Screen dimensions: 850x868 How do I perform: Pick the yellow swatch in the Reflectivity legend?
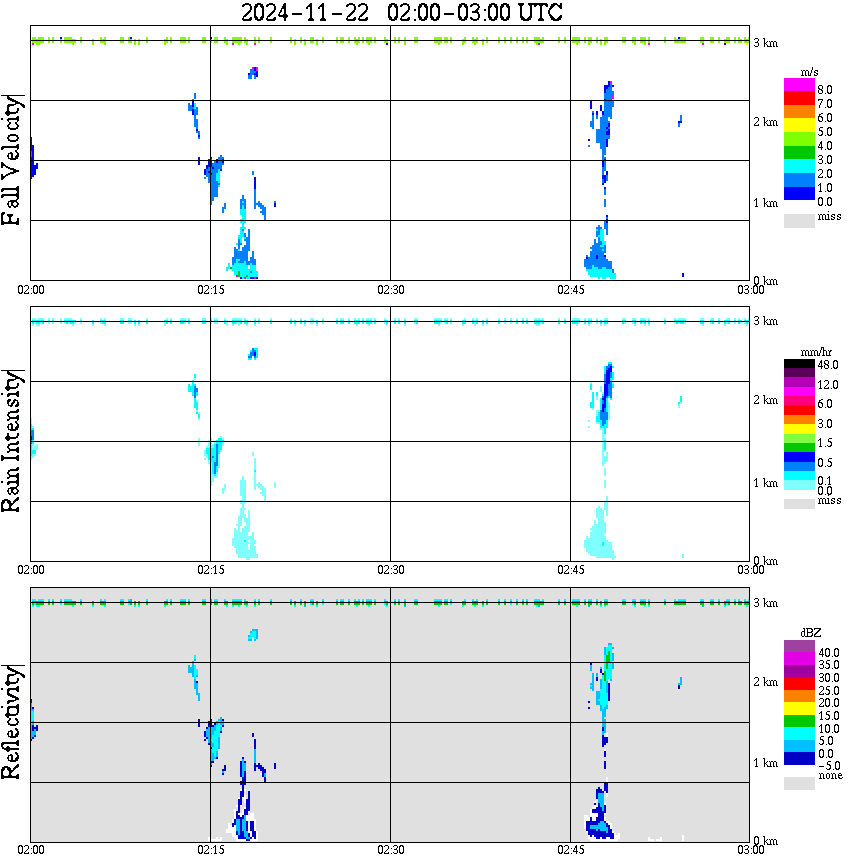click(x=799, y=709)
